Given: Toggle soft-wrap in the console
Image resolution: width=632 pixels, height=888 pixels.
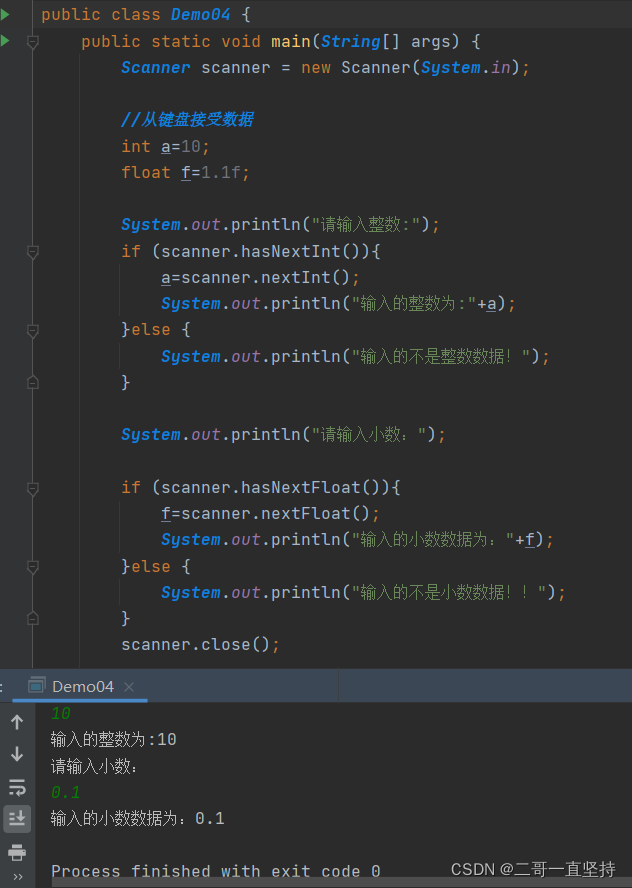Looking at the screenshot, I should click(x=17, y=787).
